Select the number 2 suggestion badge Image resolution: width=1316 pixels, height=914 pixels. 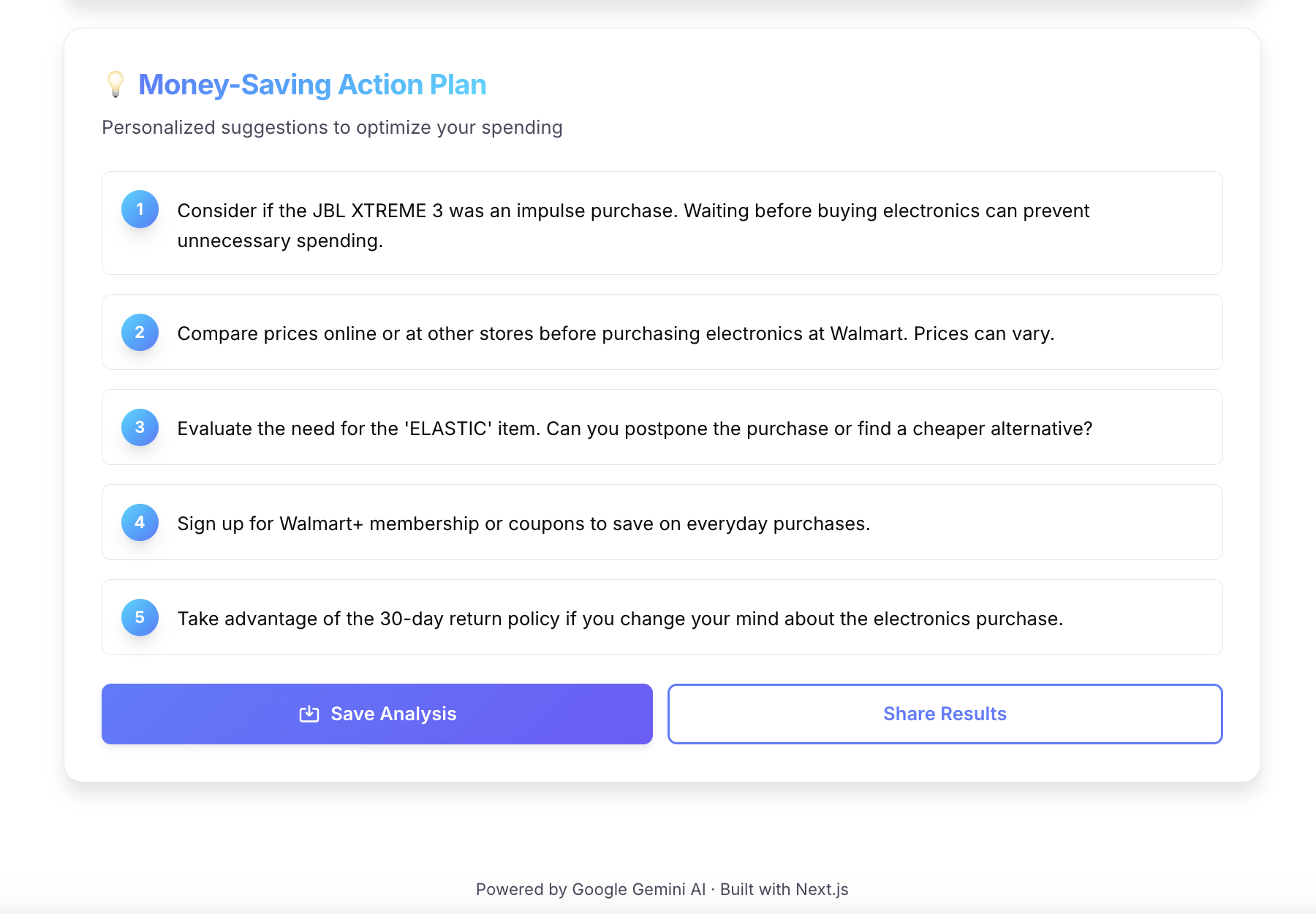(x=140, y=333)
